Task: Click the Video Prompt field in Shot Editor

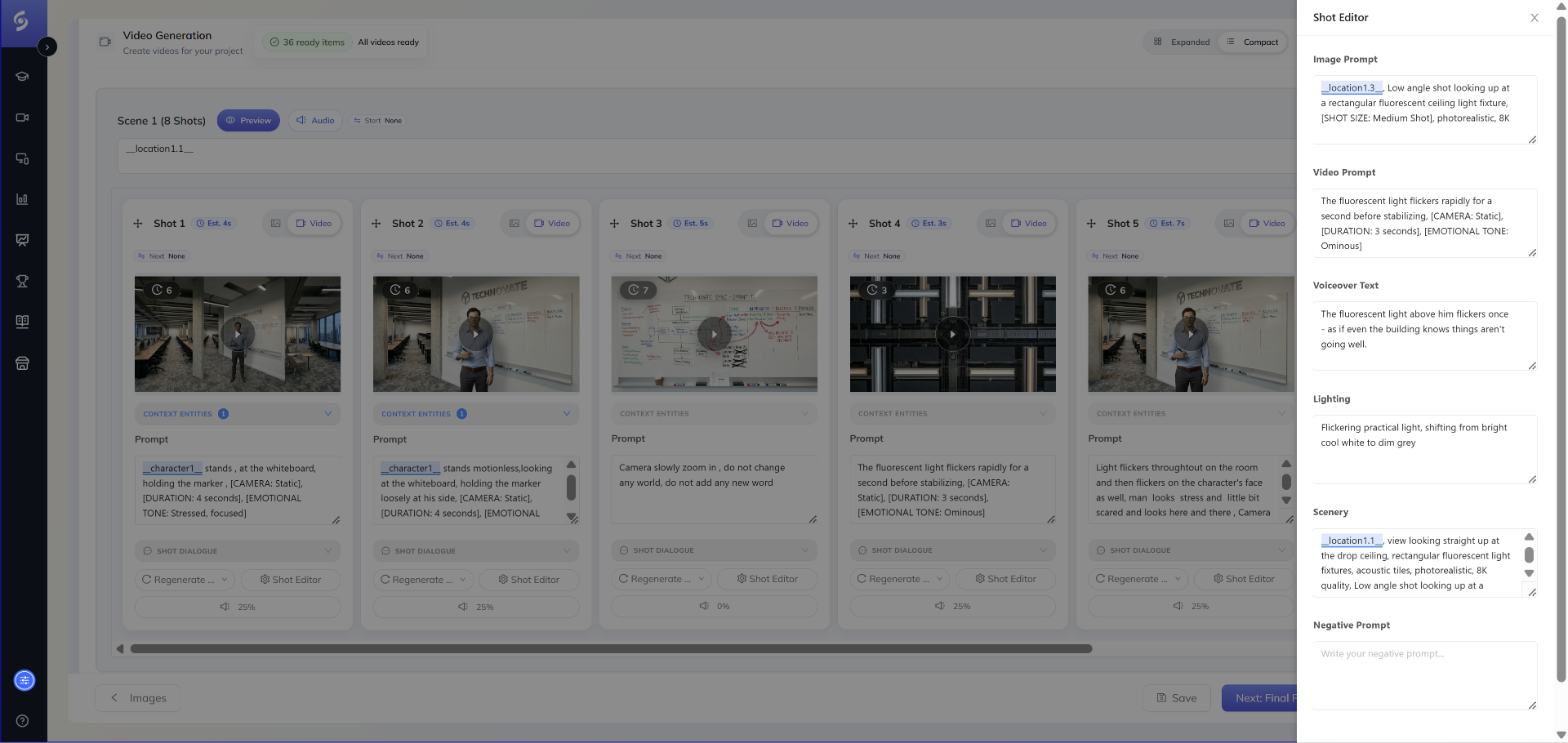Action: 1425,224
